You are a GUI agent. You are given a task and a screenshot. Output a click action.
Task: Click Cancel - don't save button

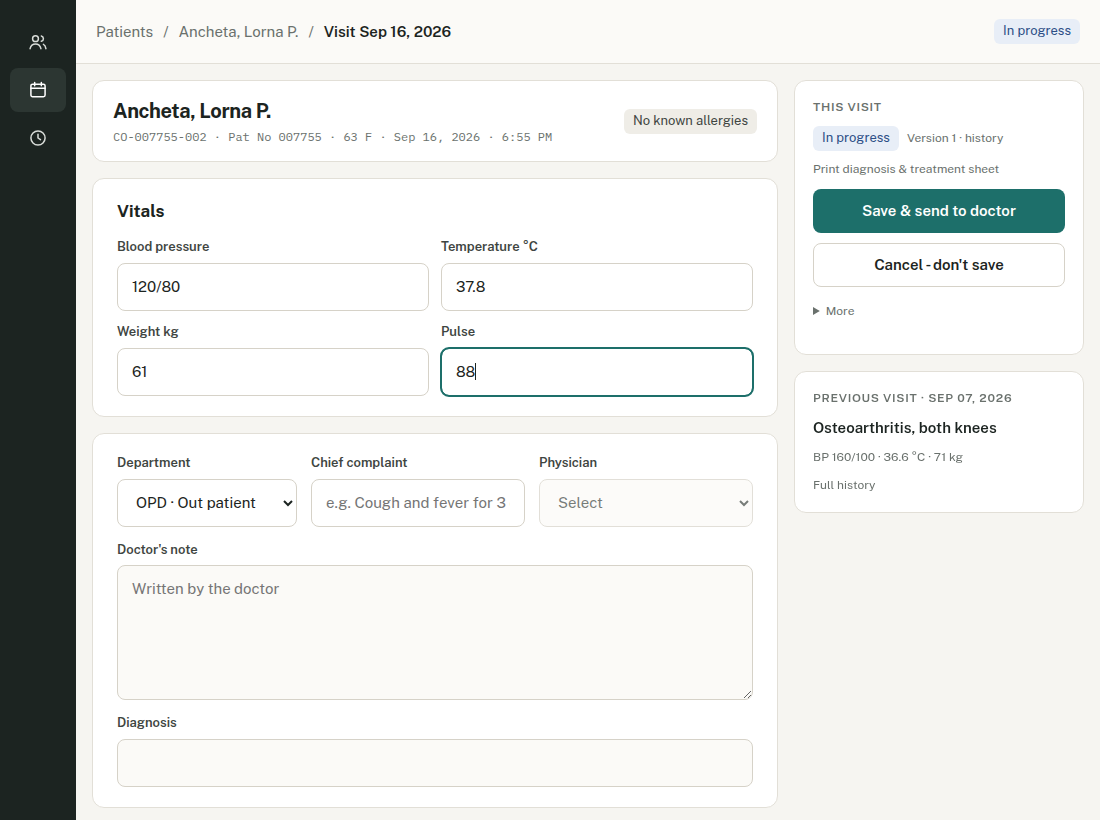pos(939,265)
